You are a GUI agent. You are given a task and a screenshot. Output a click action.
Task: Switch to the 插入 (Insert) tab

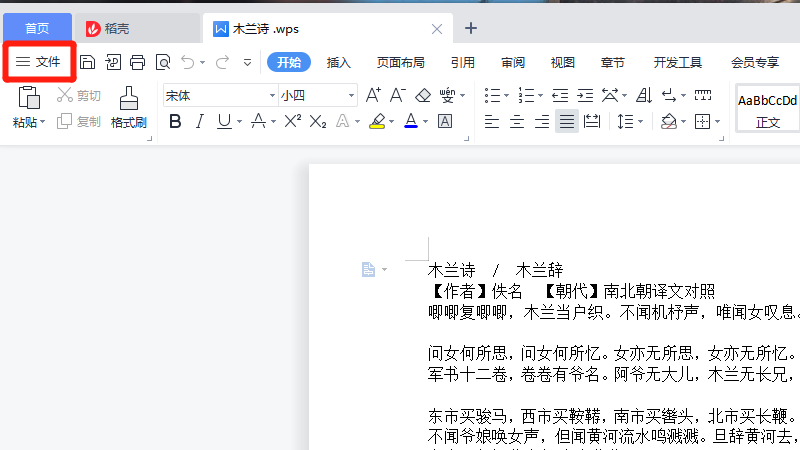coord(339,62)
